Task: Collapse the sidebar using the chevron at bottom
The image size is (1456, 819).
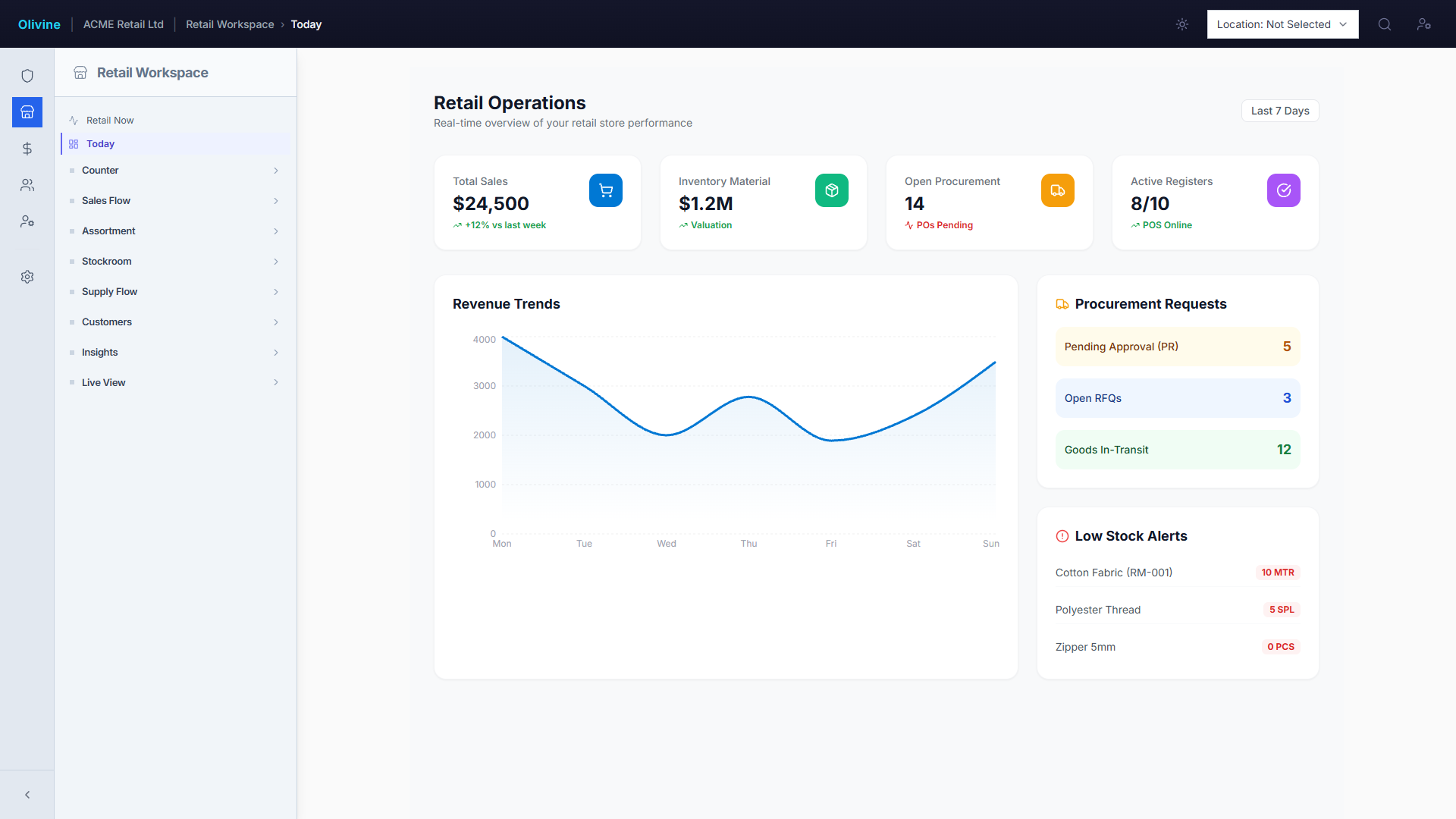Action: tap(27, 794)
